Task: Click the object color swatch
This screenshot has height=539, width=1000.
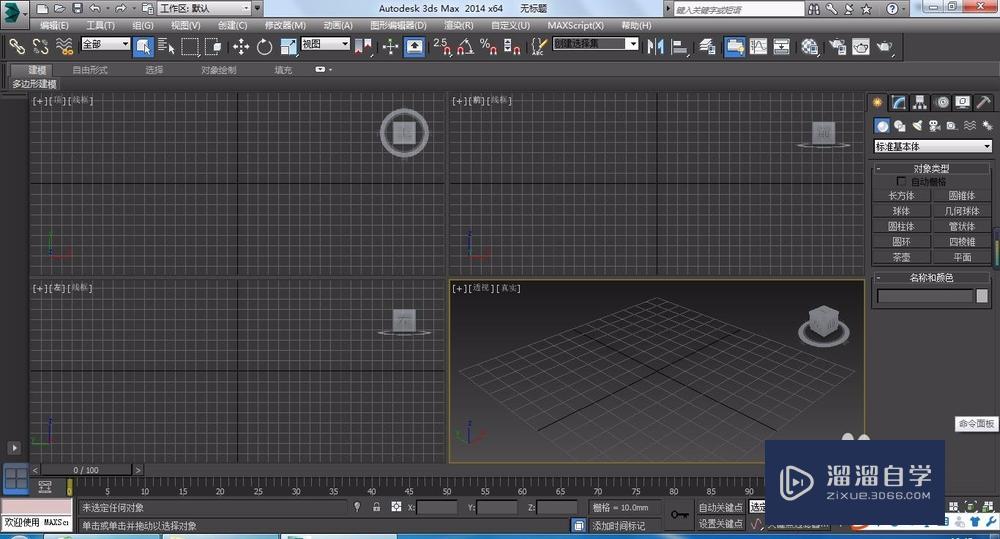Action: (980, 296)
